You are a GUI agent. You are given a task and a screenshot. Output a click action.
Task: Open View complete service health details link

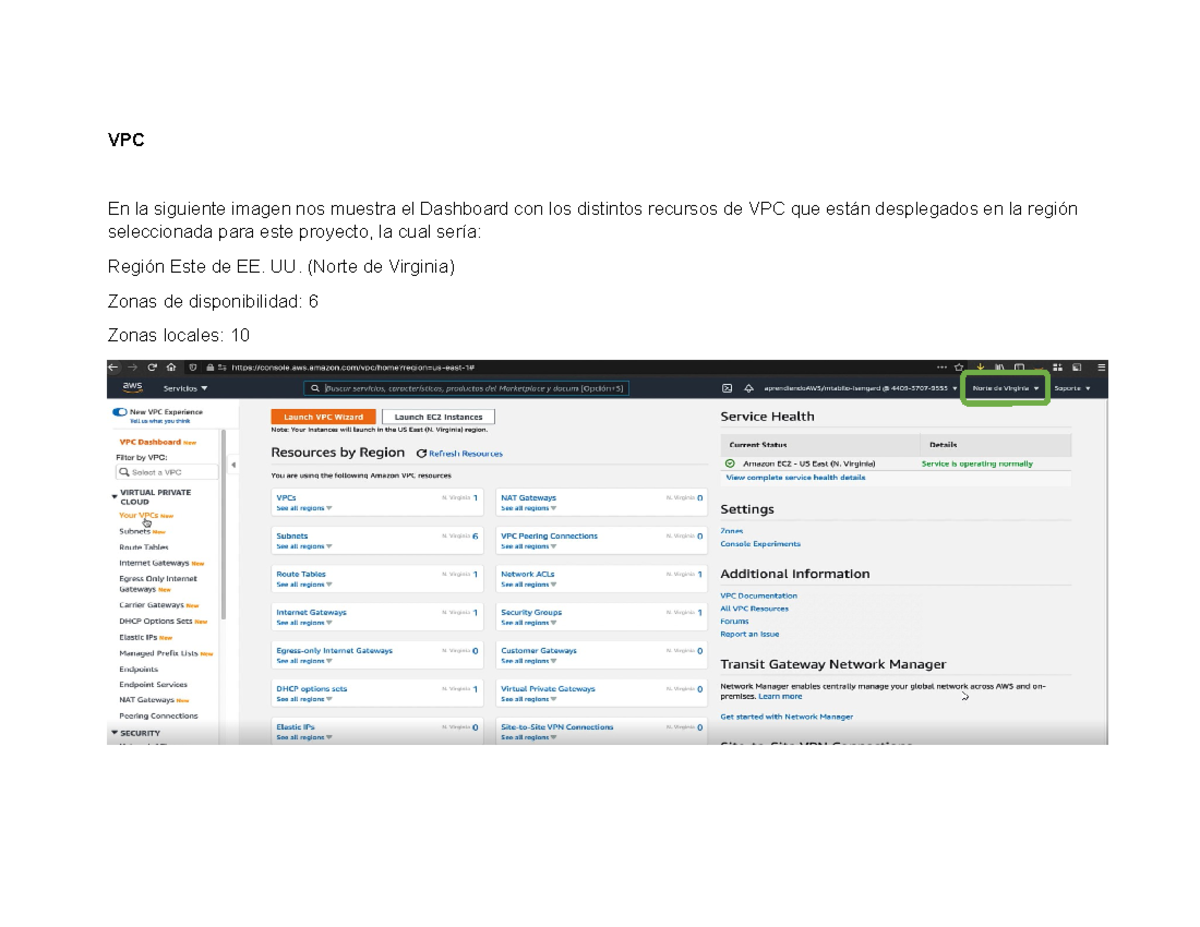tap(796, 478)
